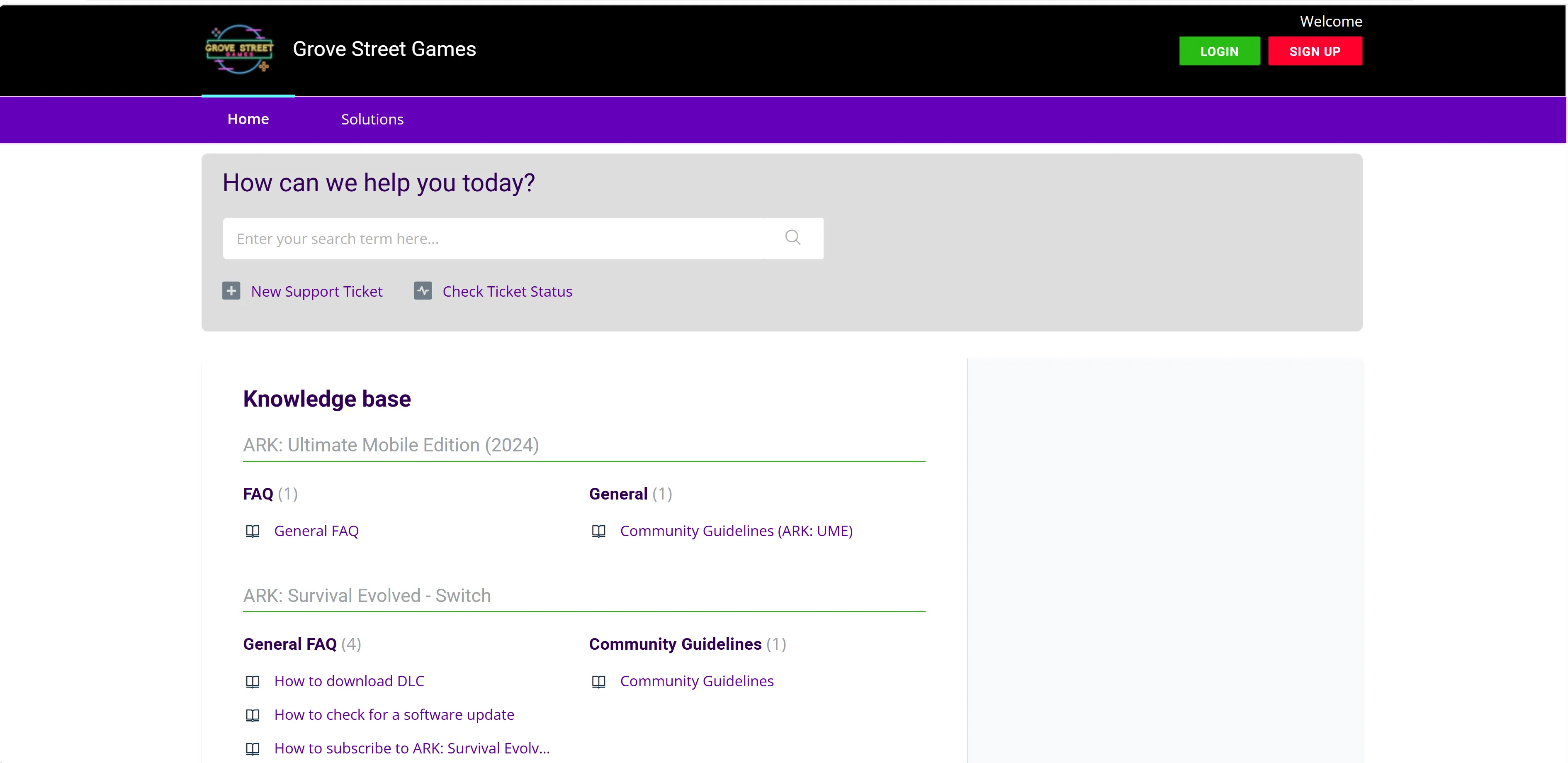Open ARK: Ultimate Mobile Edition (2024) category
The height and width of the screenshot is (763, 1568).
pyautogui.click(x=391, y=445)
